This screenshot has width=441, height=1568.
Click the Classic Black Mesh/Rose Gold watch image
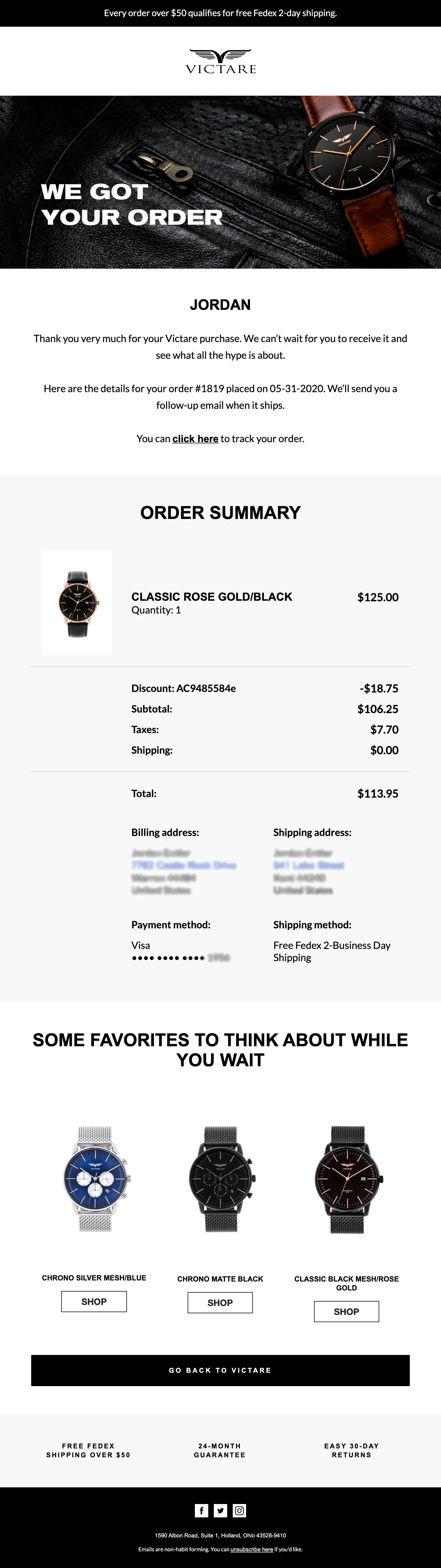[x=347, y=1179]
